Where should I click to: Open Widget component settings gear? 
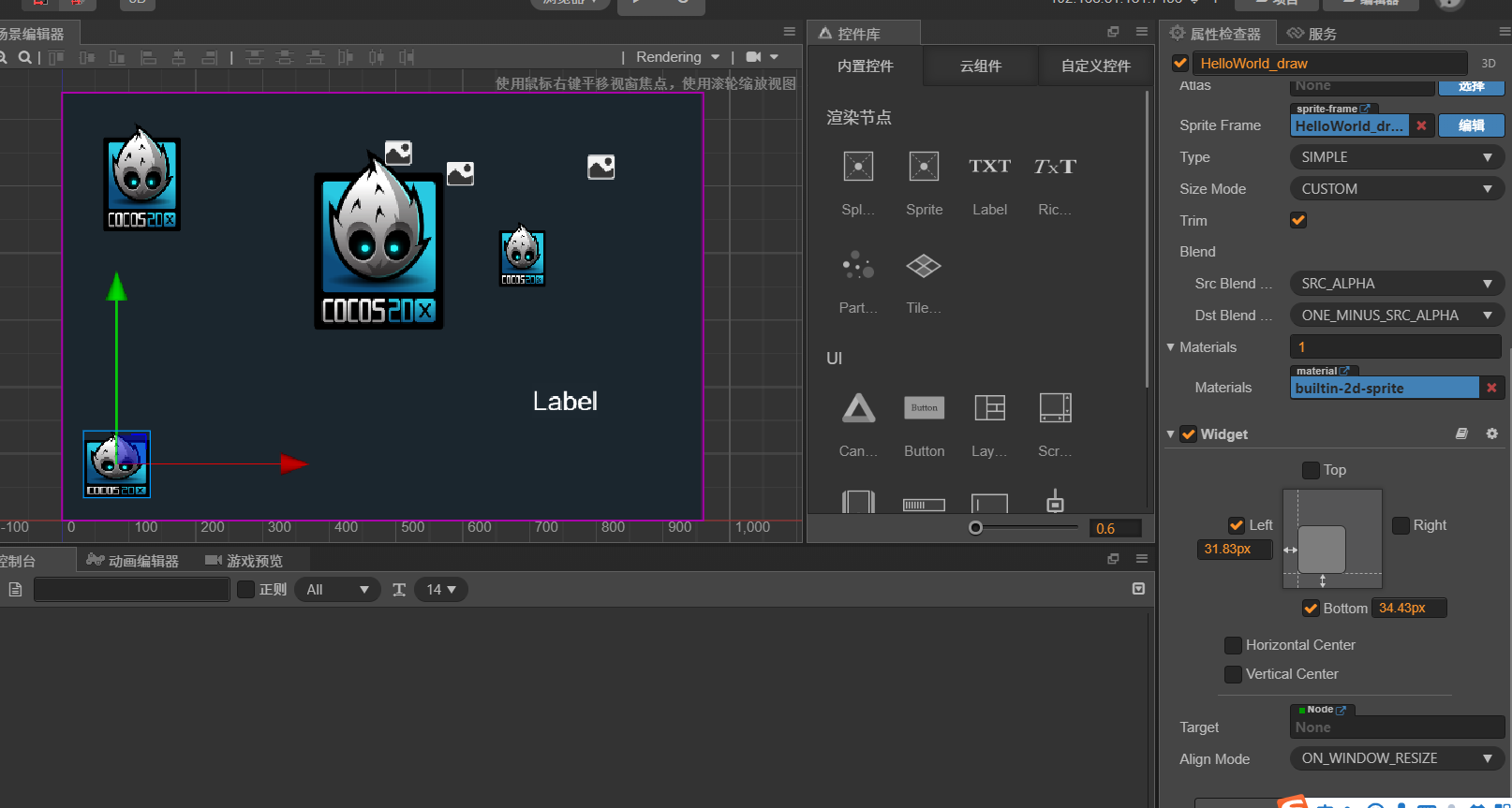pos(1492,433)
